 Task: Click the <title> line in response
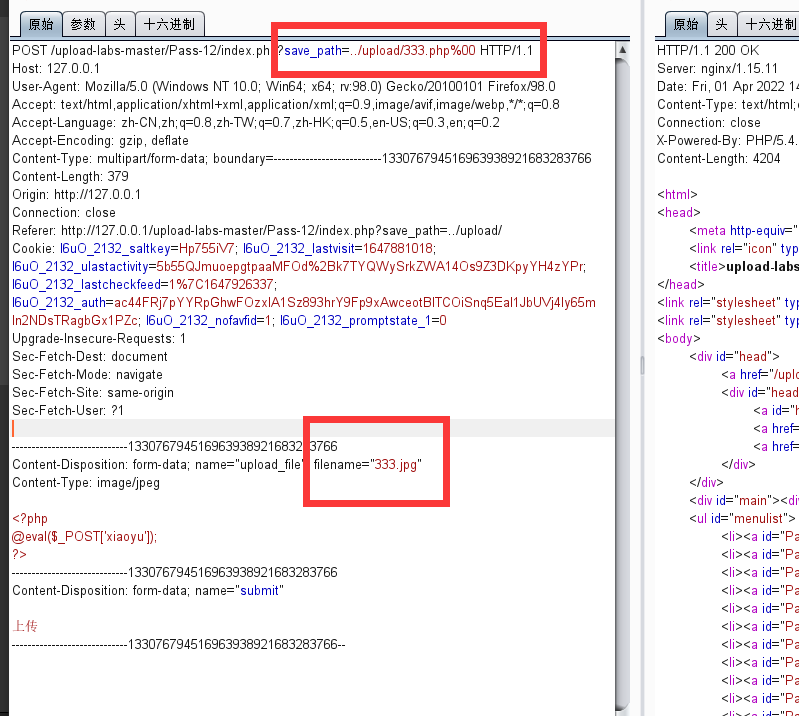pos(744,266)
